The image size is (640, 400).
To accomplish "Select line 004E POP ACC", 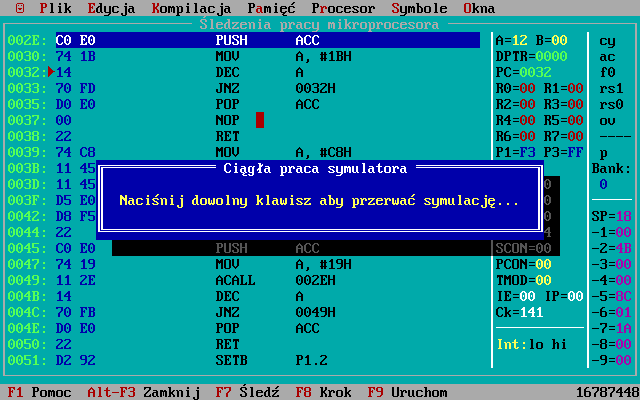I will click(x=243, y=328).
